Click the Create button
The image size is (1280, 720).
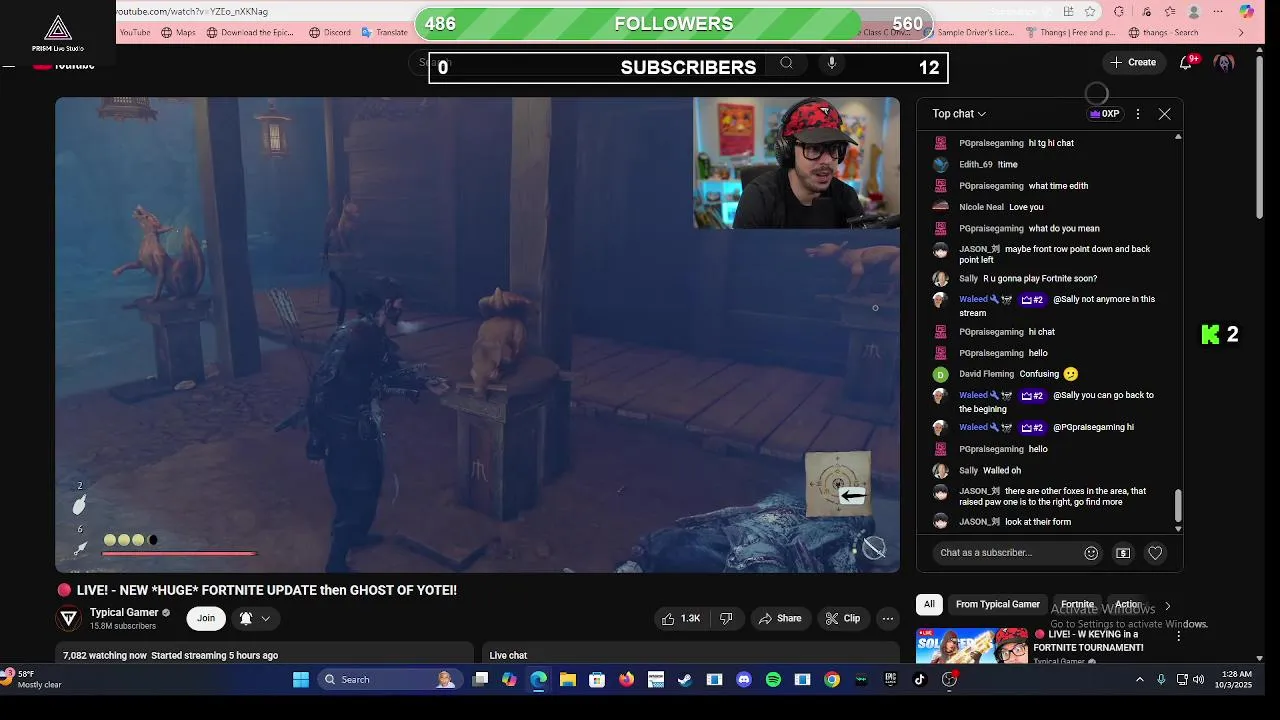1133,62
